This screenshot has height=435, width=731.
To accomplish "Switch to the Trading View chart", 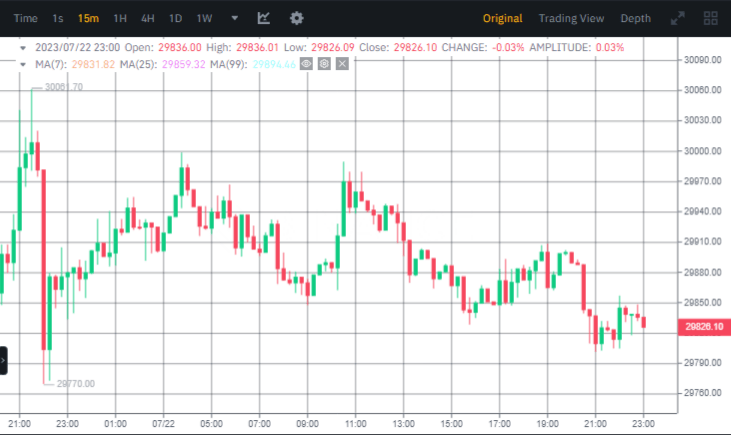I will [571, 19].
